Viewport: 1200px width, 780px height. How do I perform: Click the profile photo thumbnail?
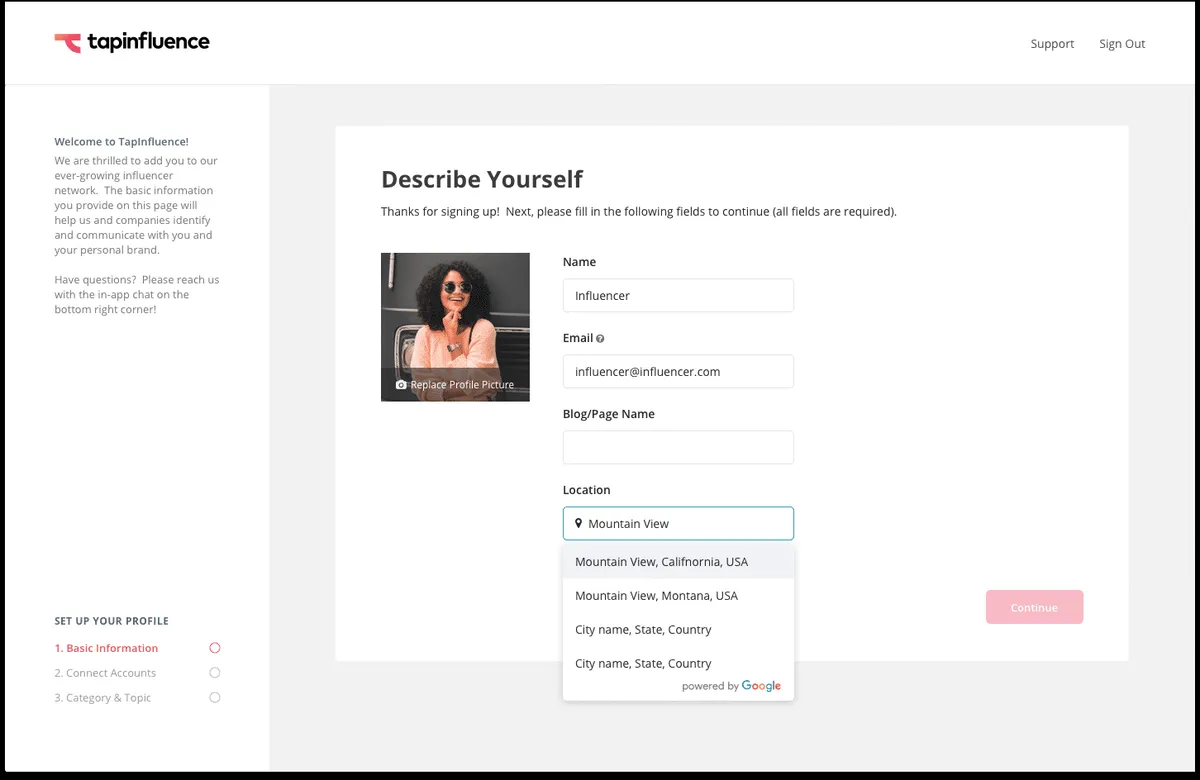455,327
